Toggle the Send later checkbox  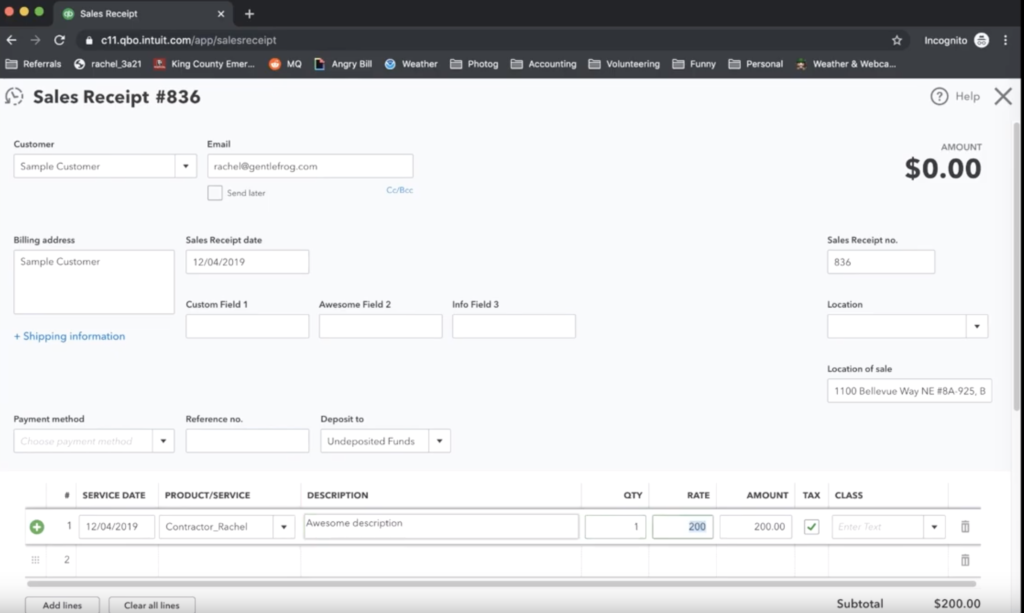[x=215, y=193]
